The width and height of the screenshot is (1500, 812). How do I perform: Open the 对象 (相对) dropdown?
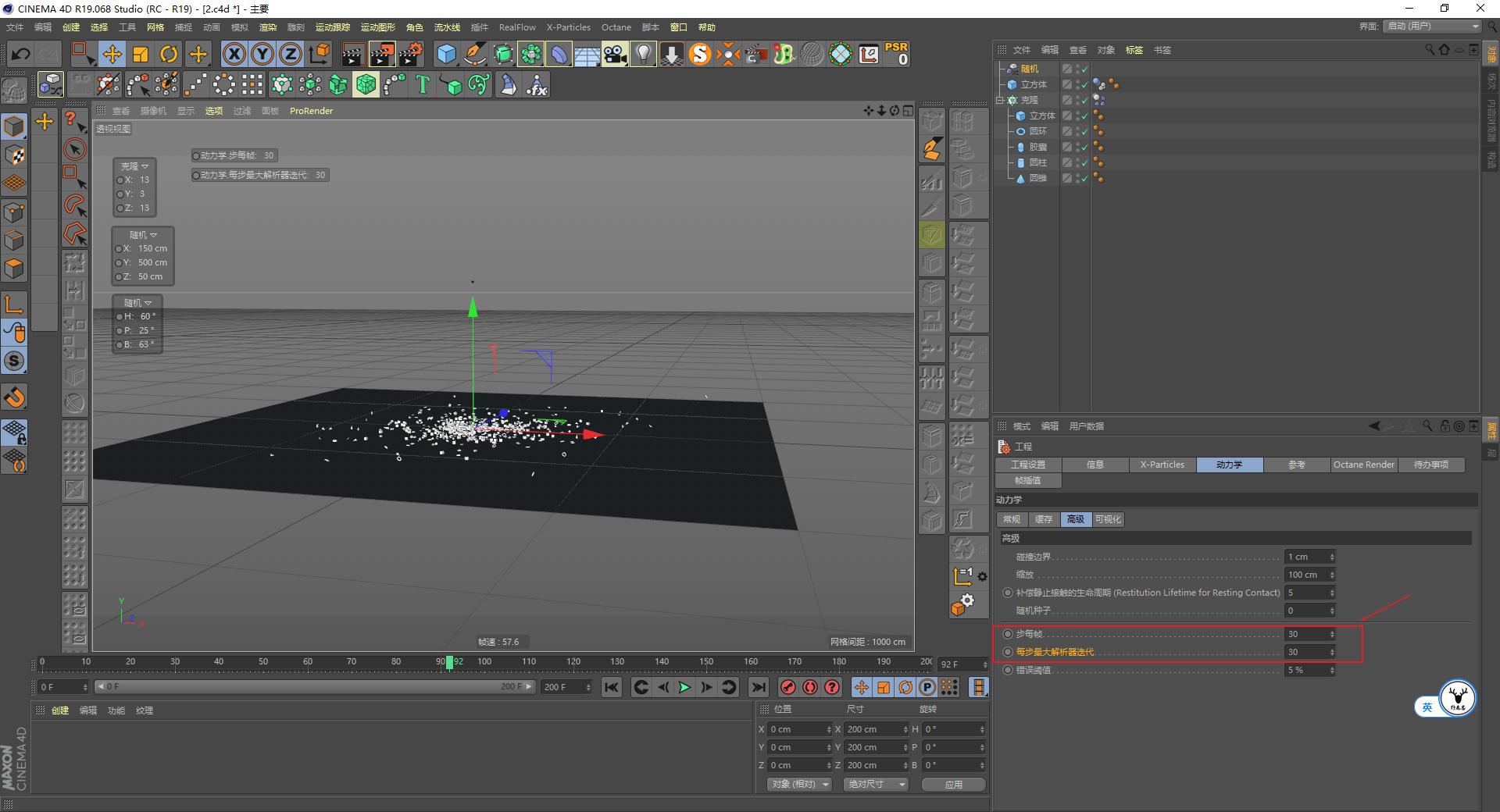[798, 784]
